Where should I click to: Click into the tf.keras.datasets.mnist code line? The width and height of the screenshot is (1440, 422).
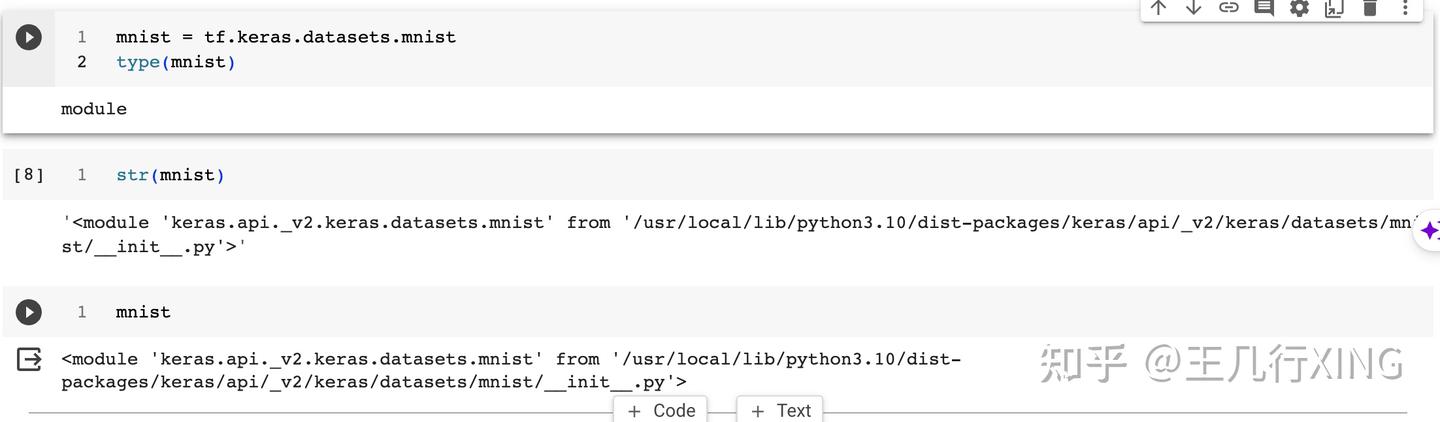[x=285, y=37]
